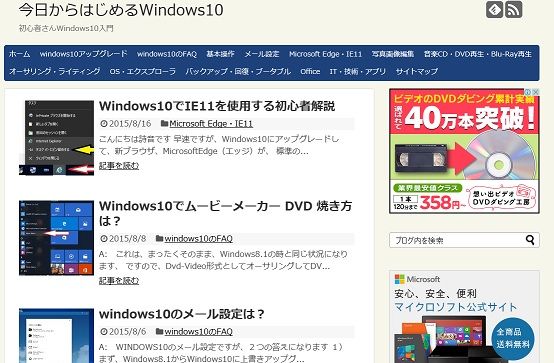
Task: Open windows10アップグレード menu item
Action: pyautogui.click(x=83, y=54)
